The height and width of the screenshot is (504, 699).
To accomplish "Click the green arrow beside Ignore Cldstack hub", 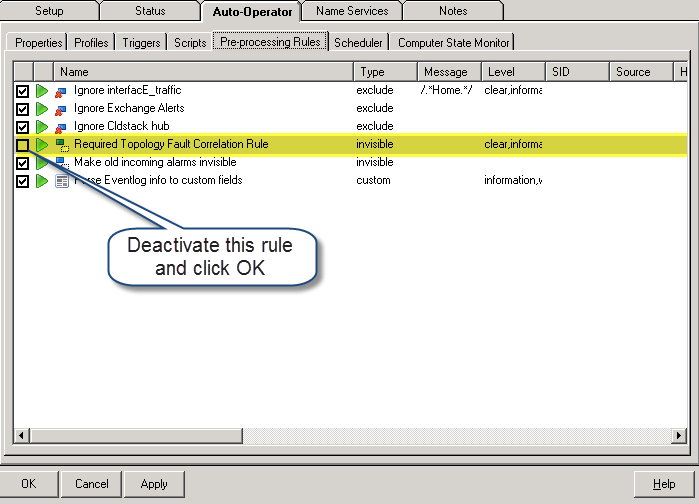I will click(42, 127).
